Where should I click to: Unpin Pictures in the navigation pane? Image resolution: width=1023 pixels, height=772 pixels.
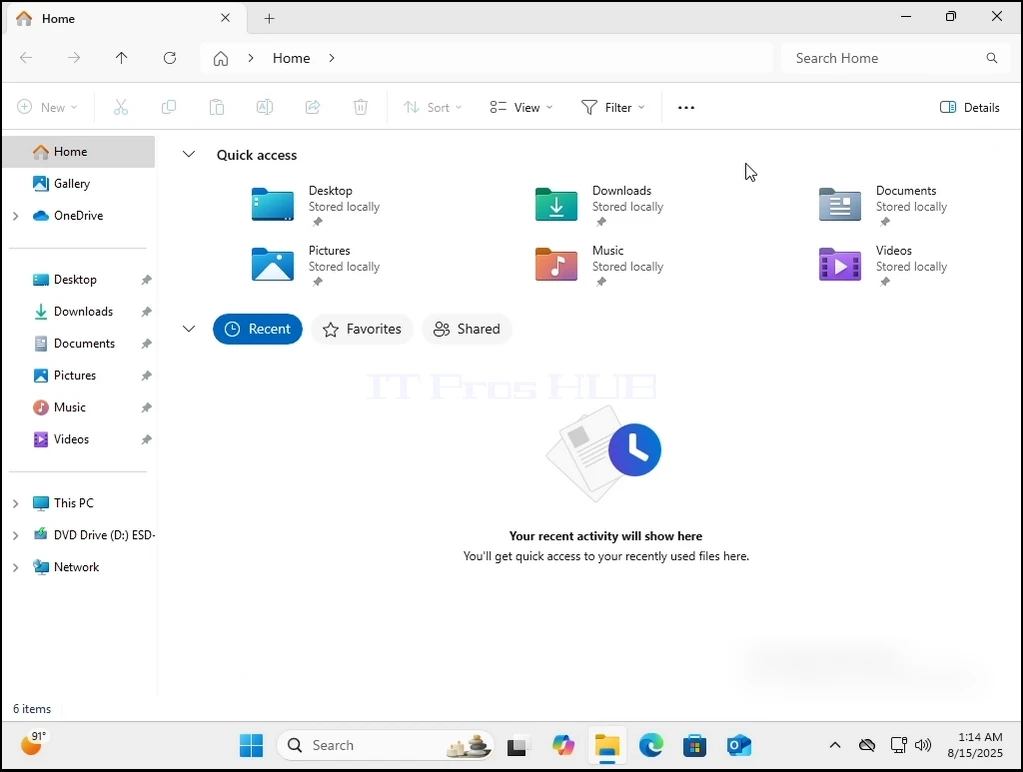(x=146, y=376)
